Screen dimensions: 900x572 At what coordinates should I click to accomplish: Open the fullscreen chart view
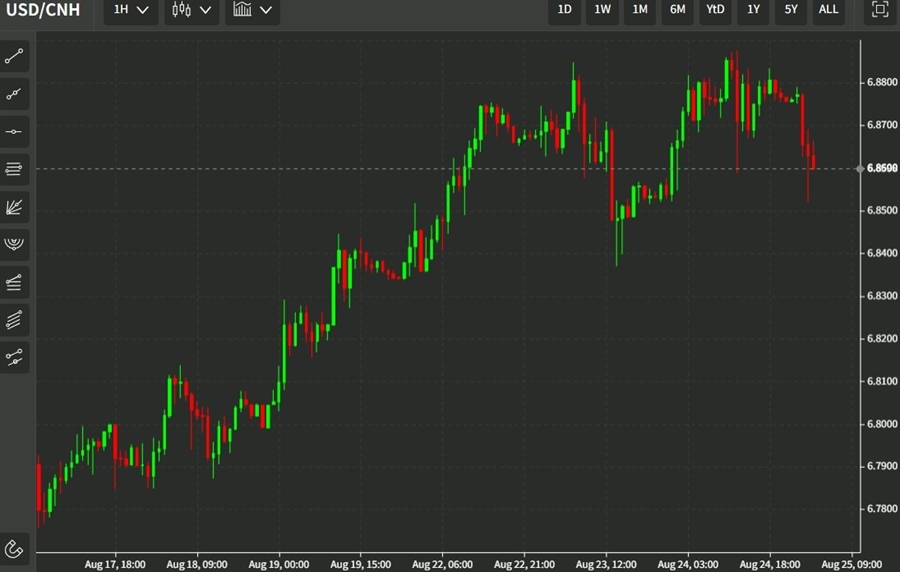(880, 10)
